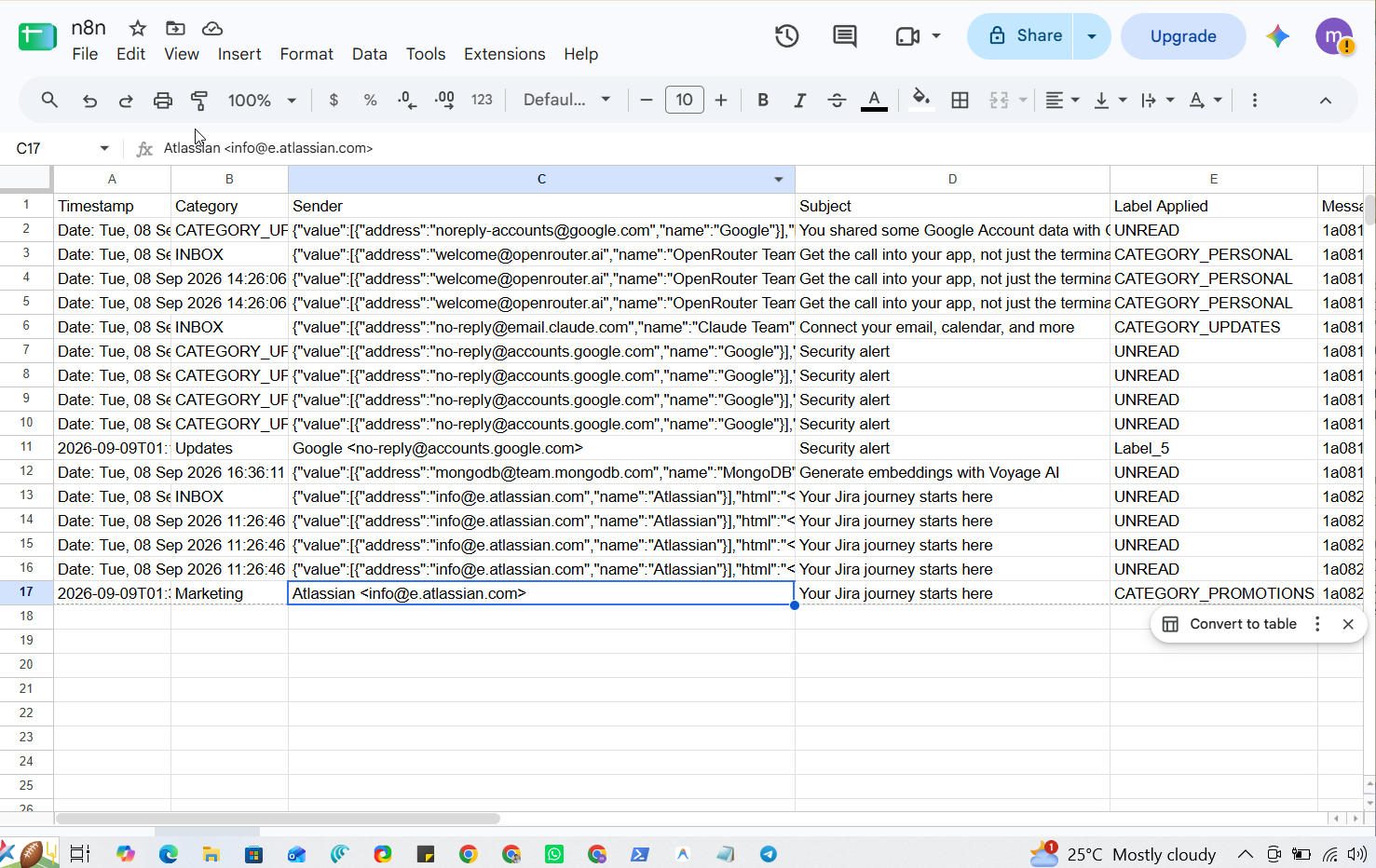
Task: Start a Meet call
Action: coord(908,36)
